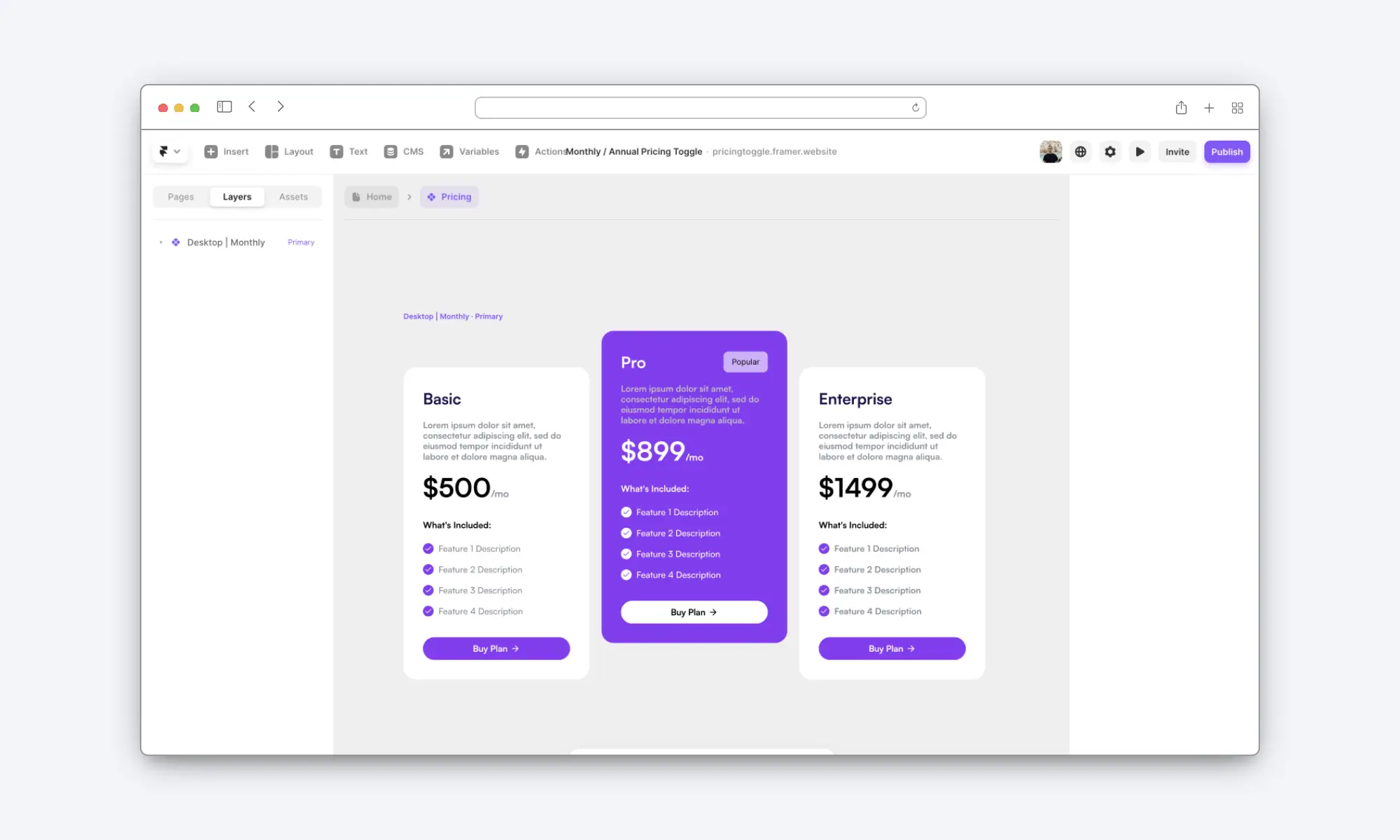Click the browser URL input field
Image resolution: width=1400 pixels, height=840 pixels.
[x=700, y=107]
